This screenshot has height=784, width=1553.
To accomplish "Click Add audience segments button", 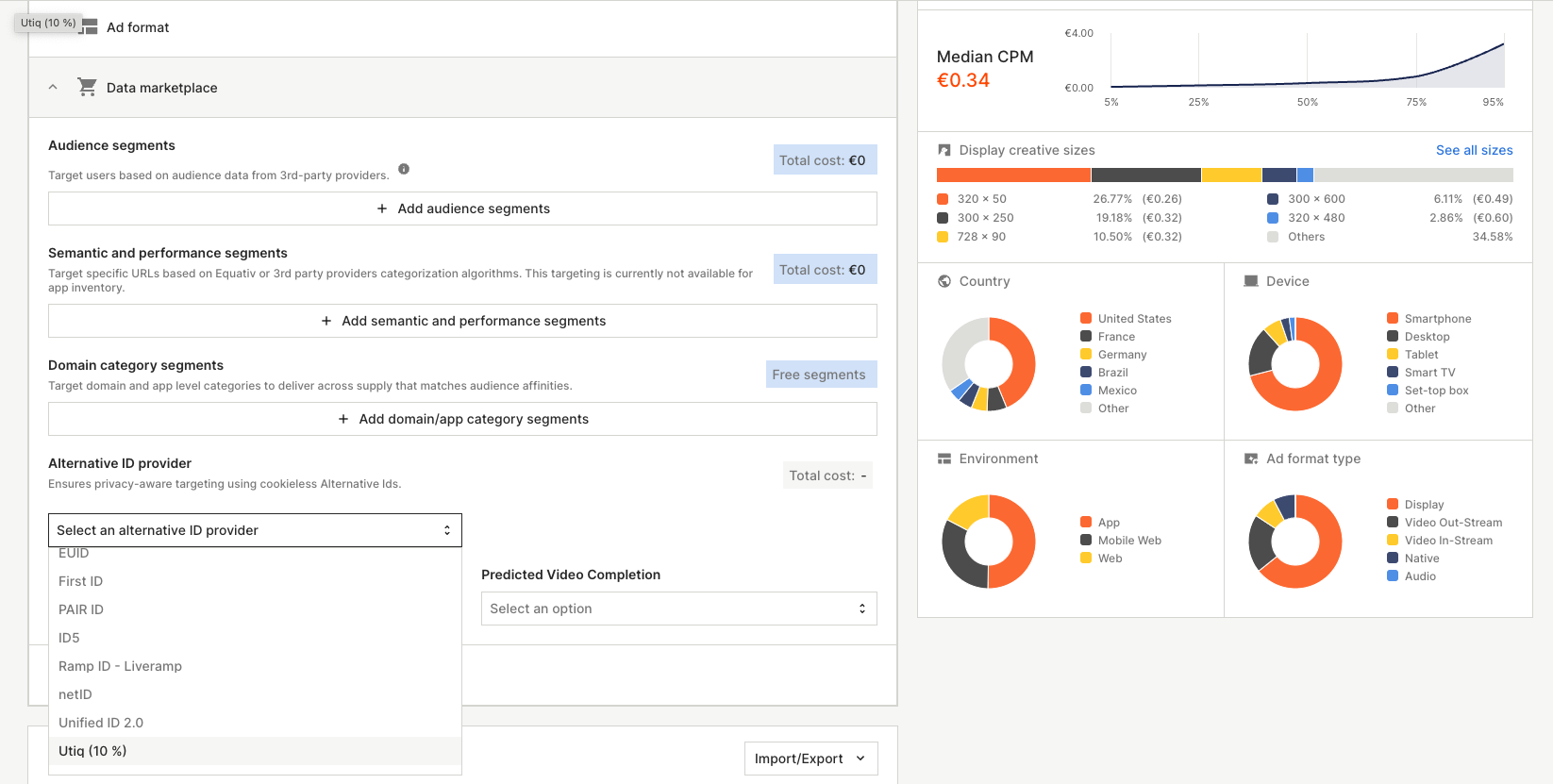I will (462, 209).
